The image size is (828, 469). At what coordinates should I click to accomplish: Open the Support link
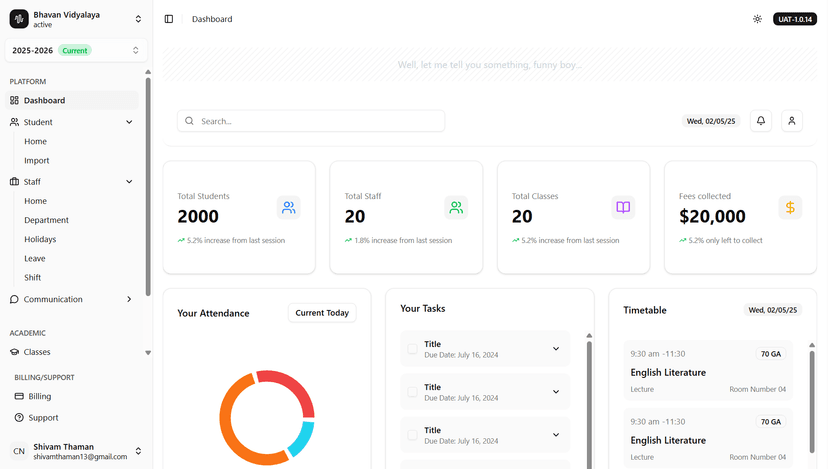click(43, 417)
